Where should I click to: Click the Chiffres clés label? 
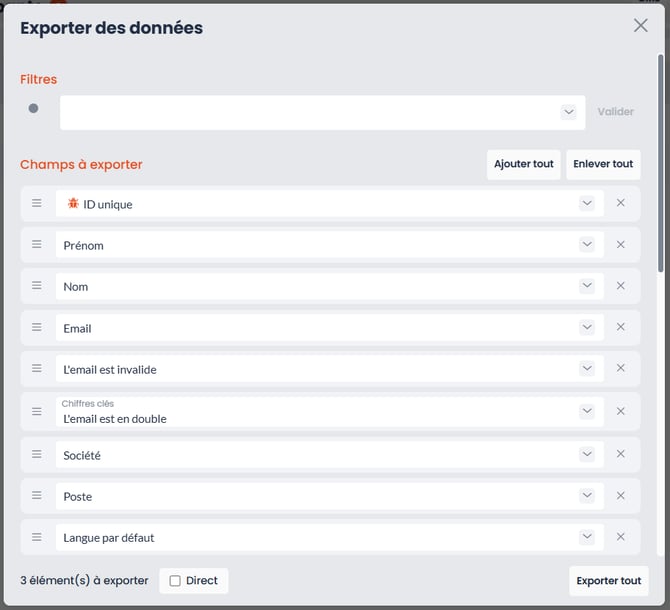point(88,404)
